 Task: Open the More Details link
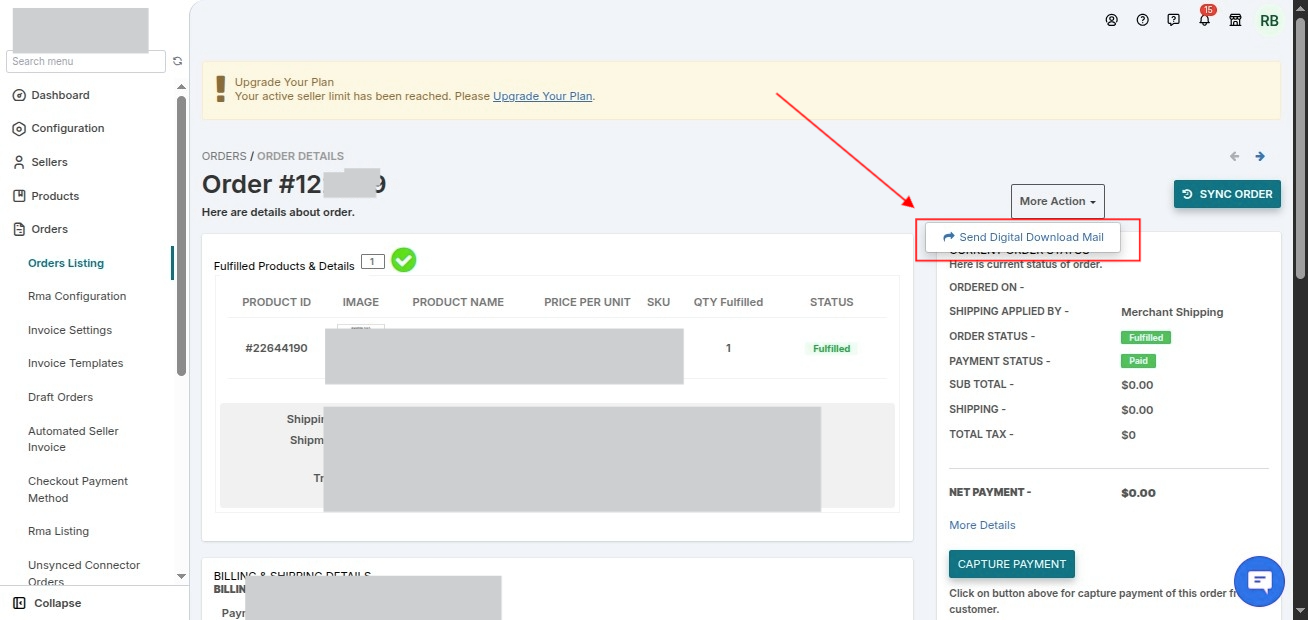pyautogui.click(x=982, y=525)
